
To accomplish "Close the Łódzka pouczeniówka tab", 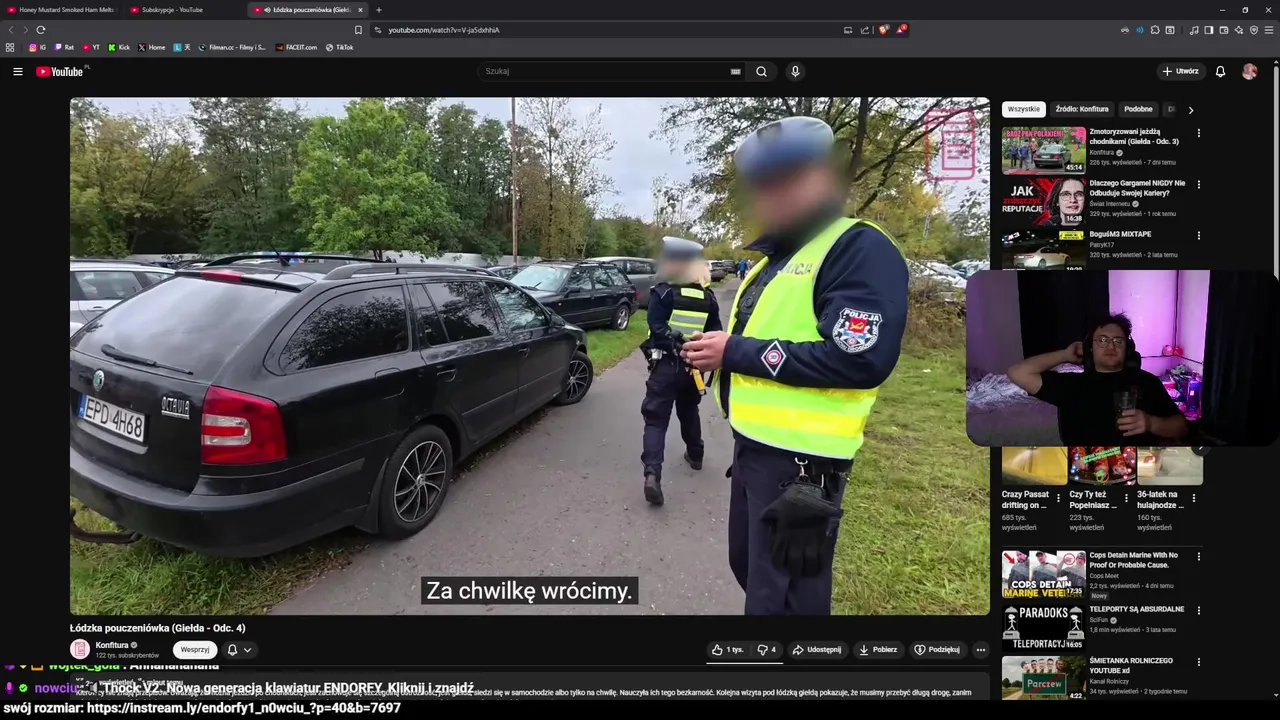I will coord(360,10).
